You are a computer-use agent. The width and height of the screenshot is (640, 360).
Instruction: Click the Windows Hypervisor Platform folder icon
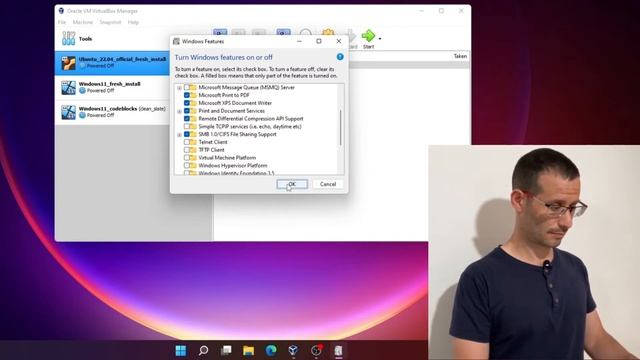pos(193,165)
